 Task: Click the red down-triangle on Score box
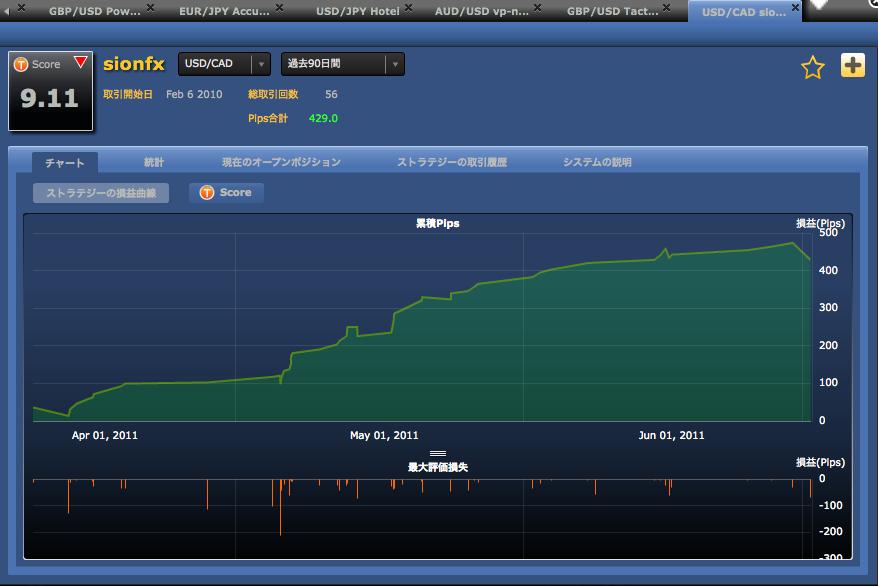(80, 63)
